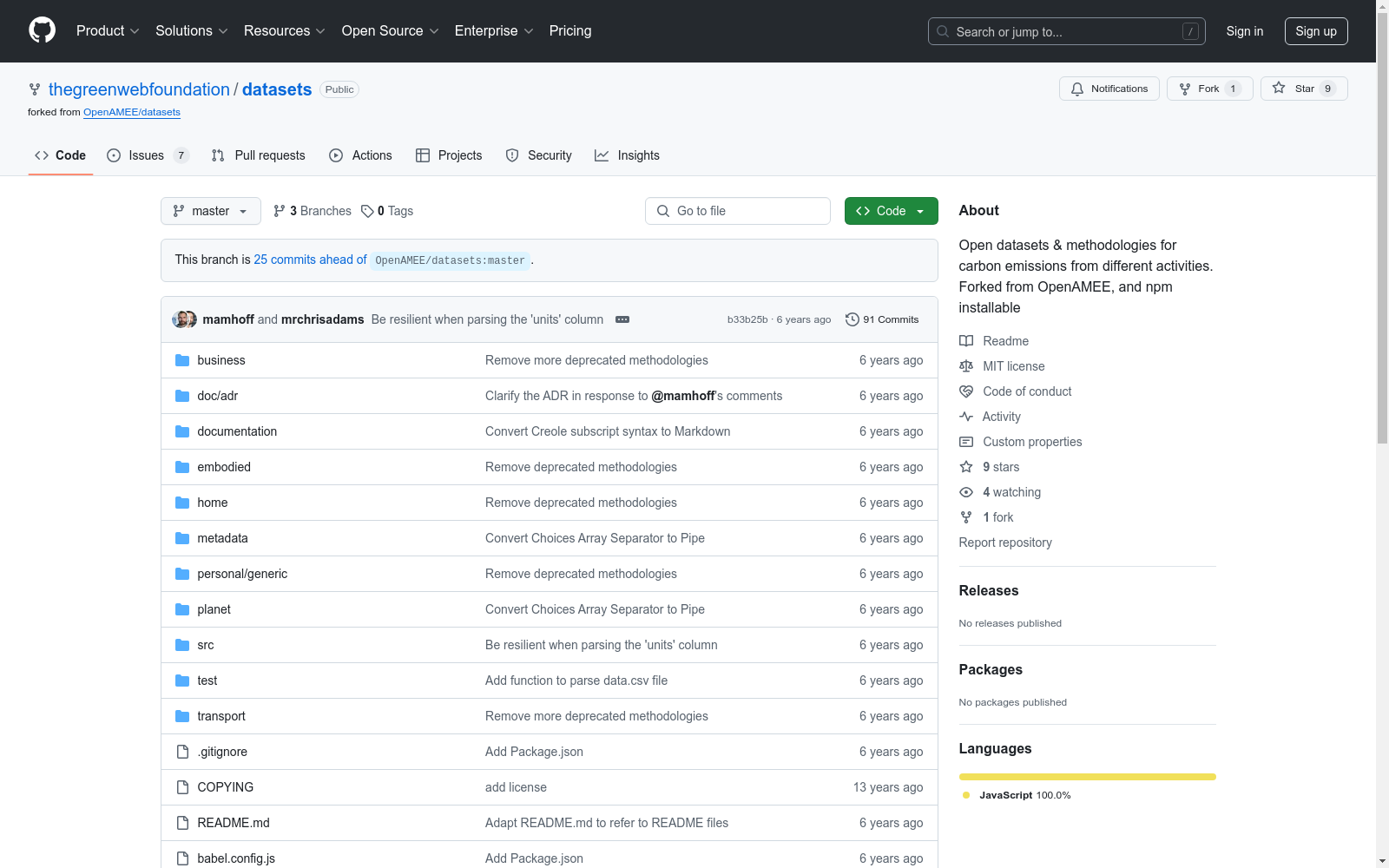The height and width of the screenshot is (868, 1389).
Task: Expand the Resources menu
Action: tap(285, 30)
